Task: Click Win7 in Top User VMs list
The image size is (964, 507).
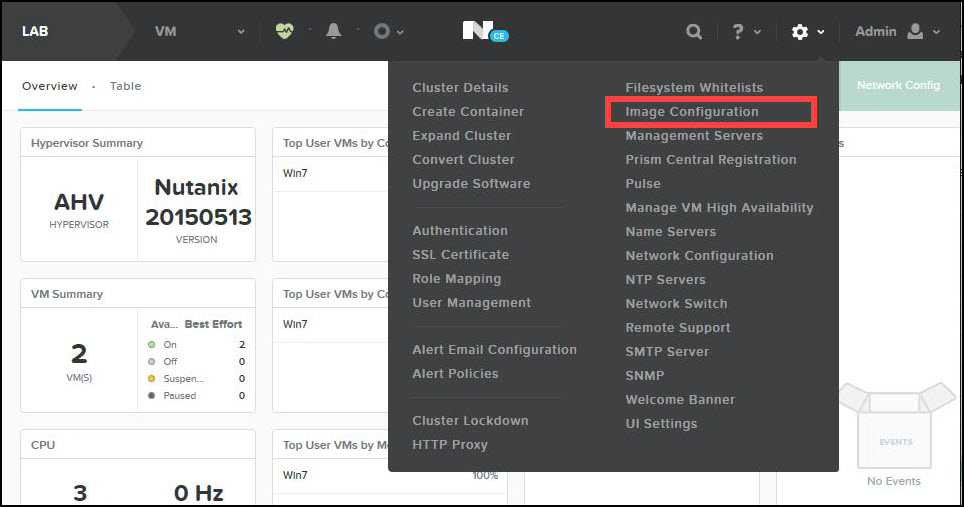Action: click(295, 172)
